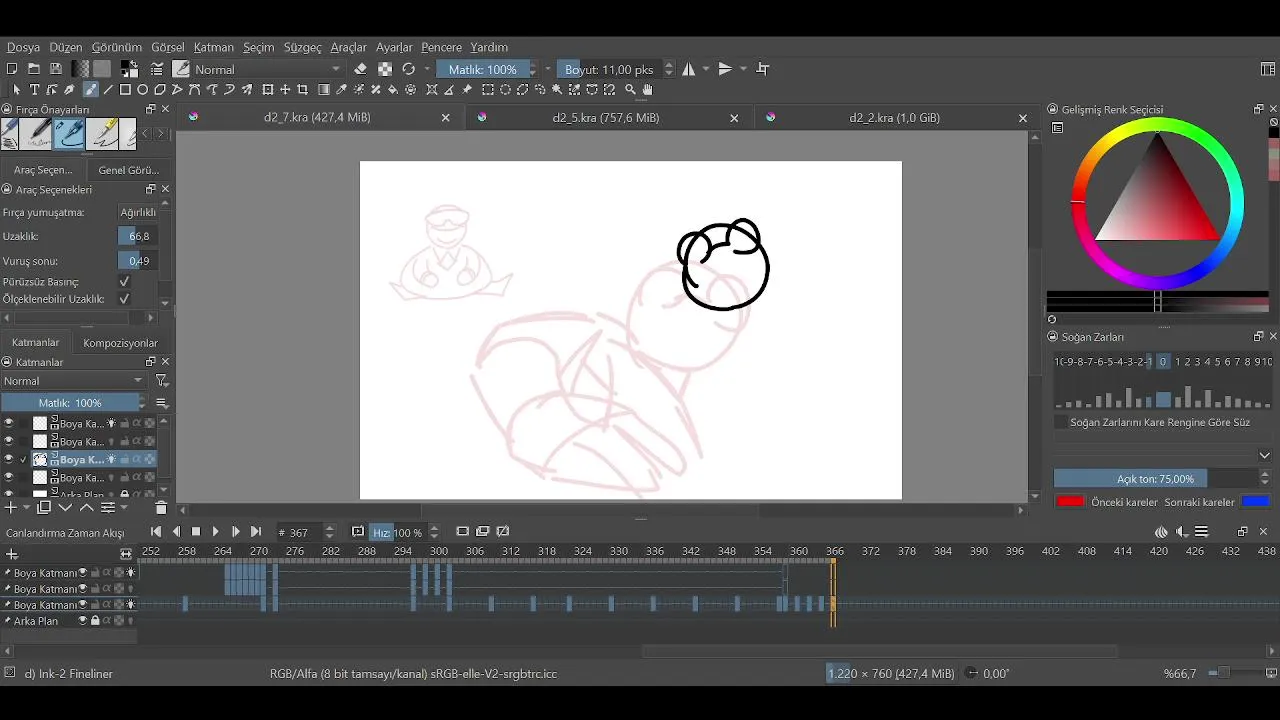Close the d2_7.kra tab
The width and height of the screenshot is (1280, 720).
[x=446, y=118]
